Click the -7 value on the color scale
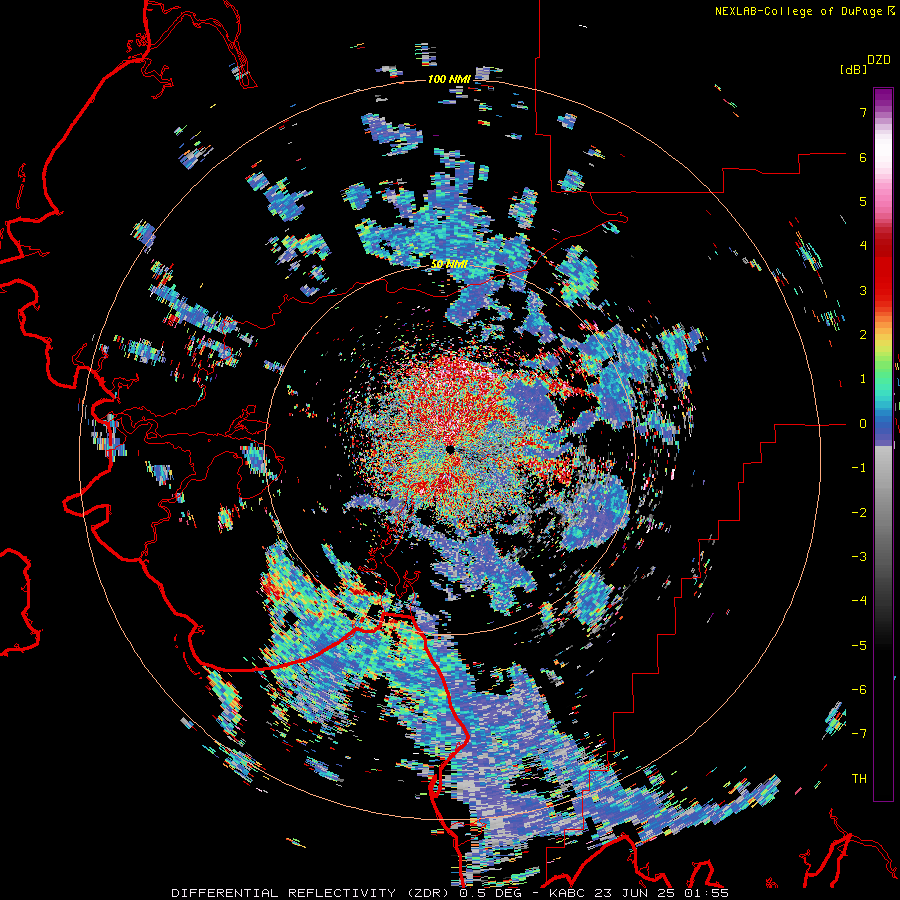Screen dimensions: 900x900 (x=859, y=734)
